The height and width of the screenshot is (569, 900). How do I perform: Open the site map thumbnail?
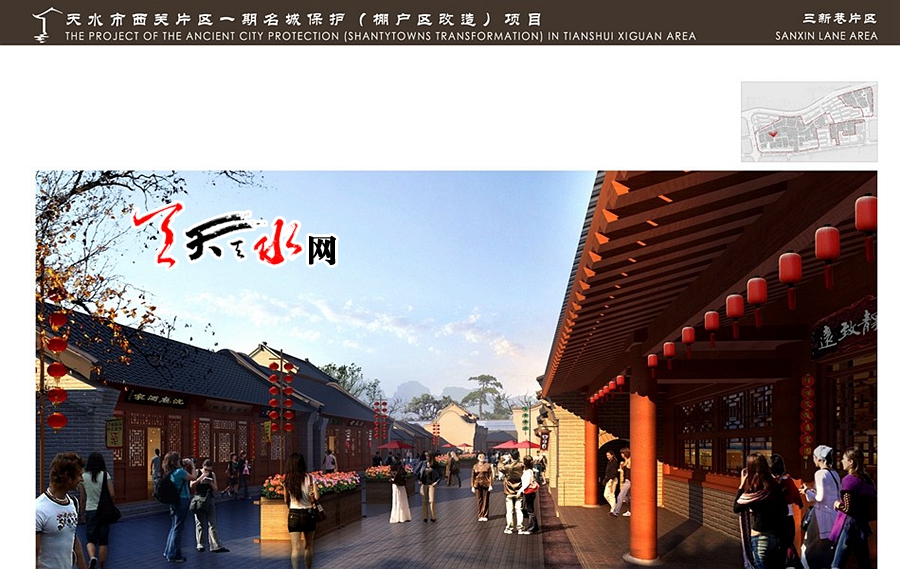(x=808, y=122)
